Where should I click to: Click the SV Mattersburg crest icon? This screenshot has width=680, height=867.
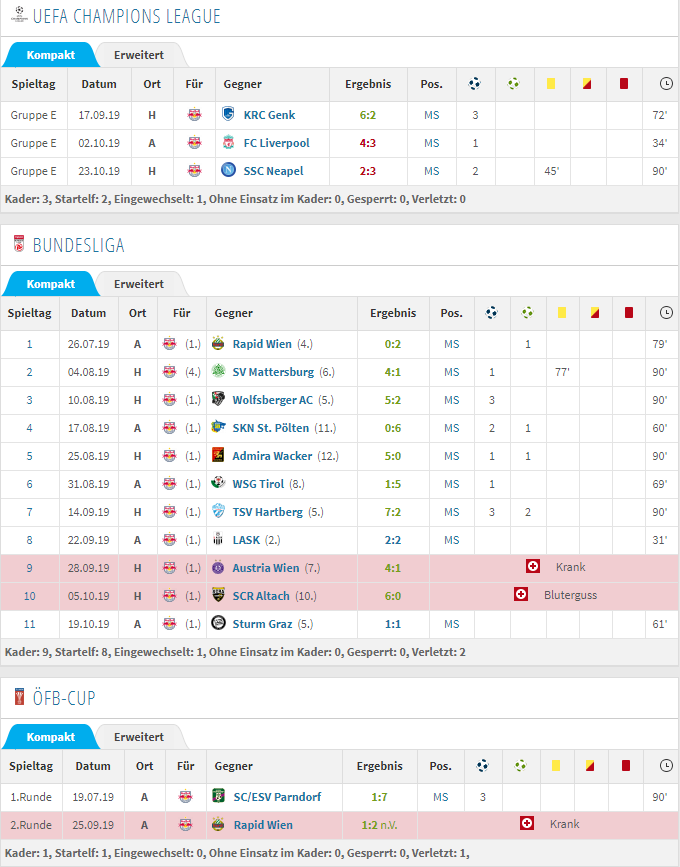pos(218,372)
